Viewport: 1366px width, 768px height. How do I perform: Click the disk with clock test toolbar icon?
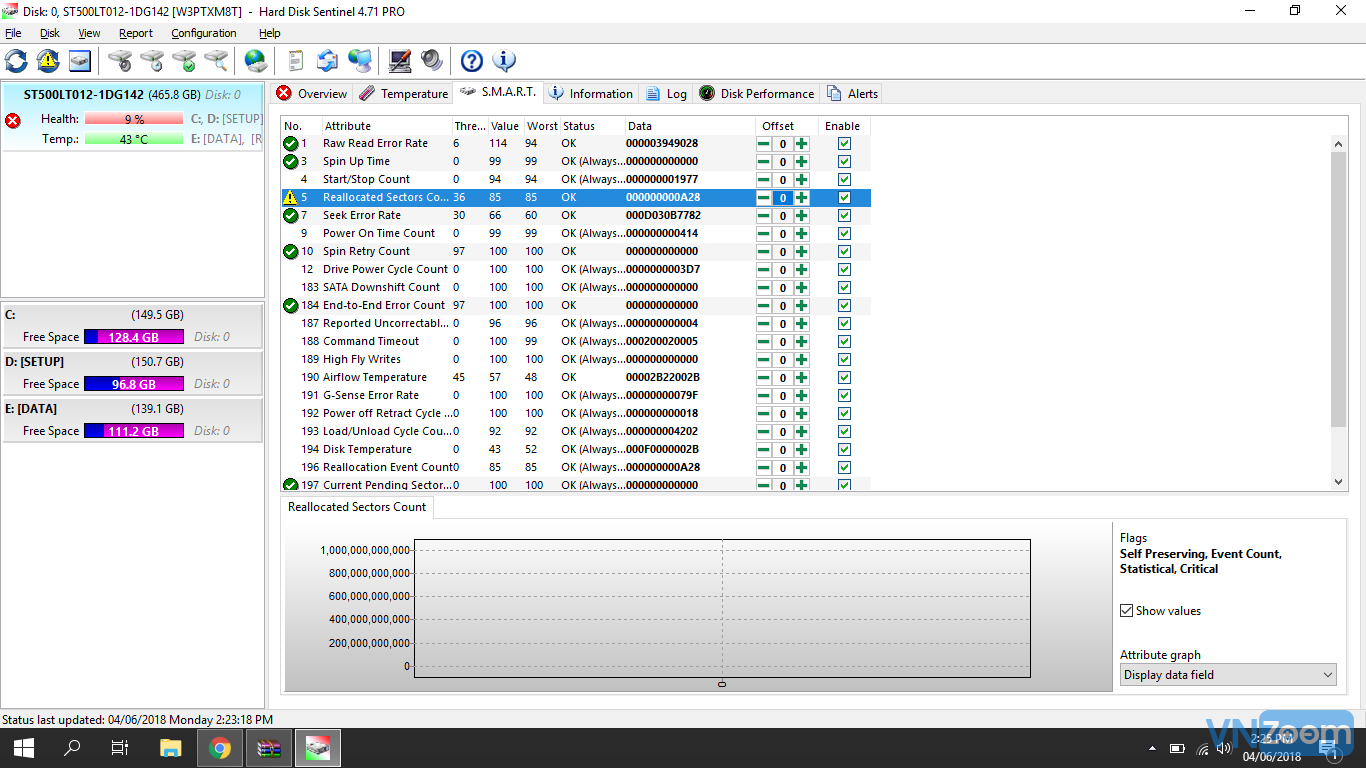click(152, 61)
